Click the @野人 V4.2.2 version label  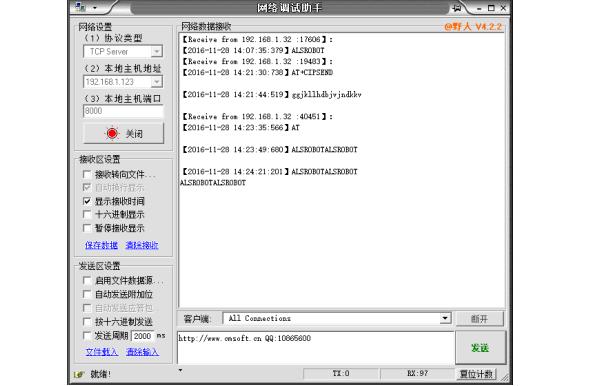click(473, 26)
